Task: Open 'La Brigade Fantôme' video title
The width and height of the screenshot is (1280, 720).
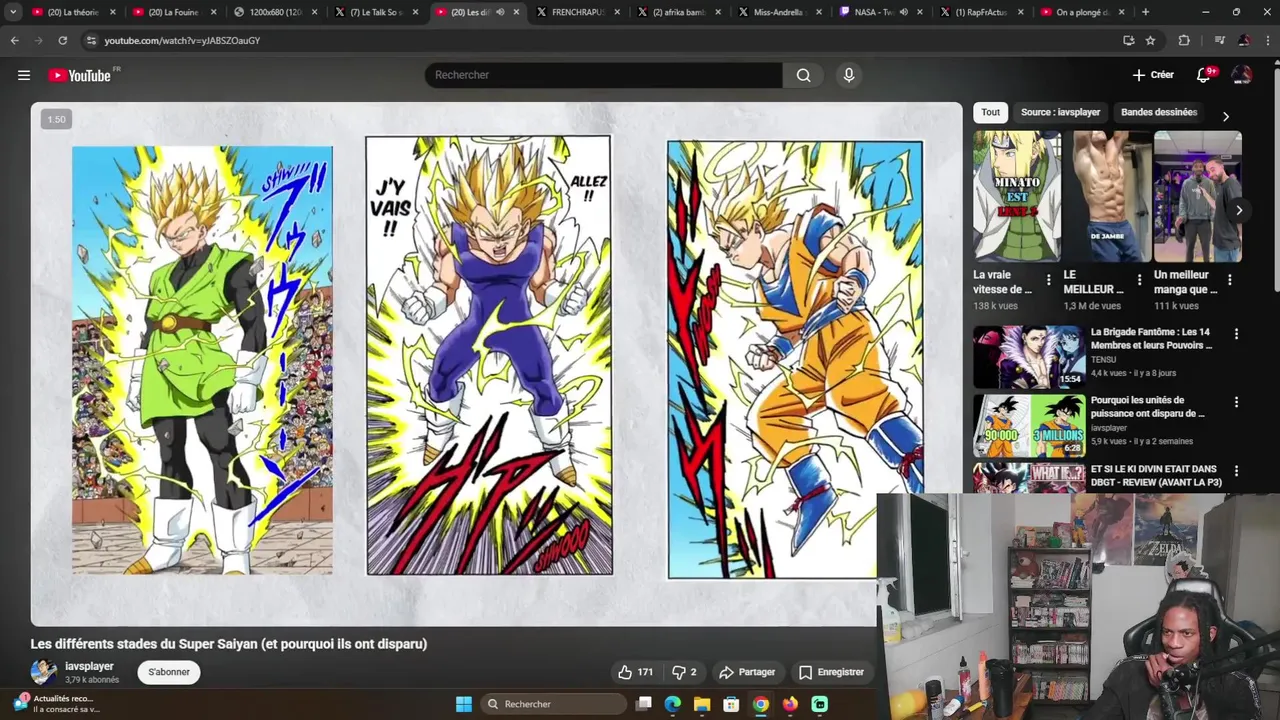Action: tap(1151, 338)
